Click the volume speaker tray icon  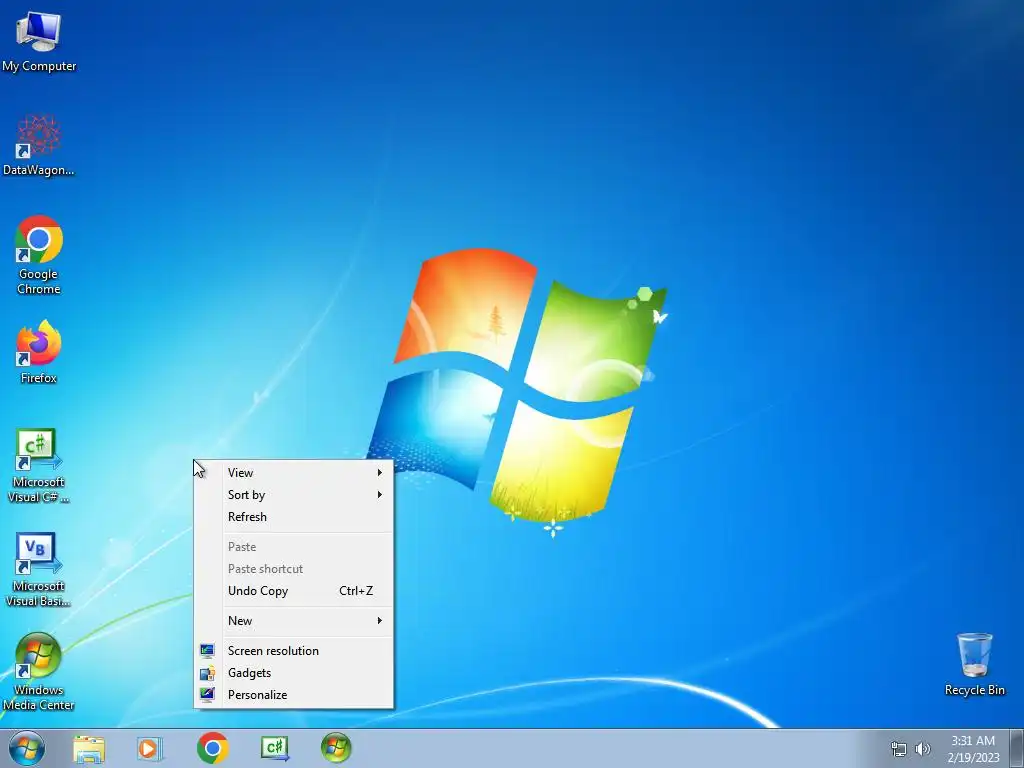[922, 749]
